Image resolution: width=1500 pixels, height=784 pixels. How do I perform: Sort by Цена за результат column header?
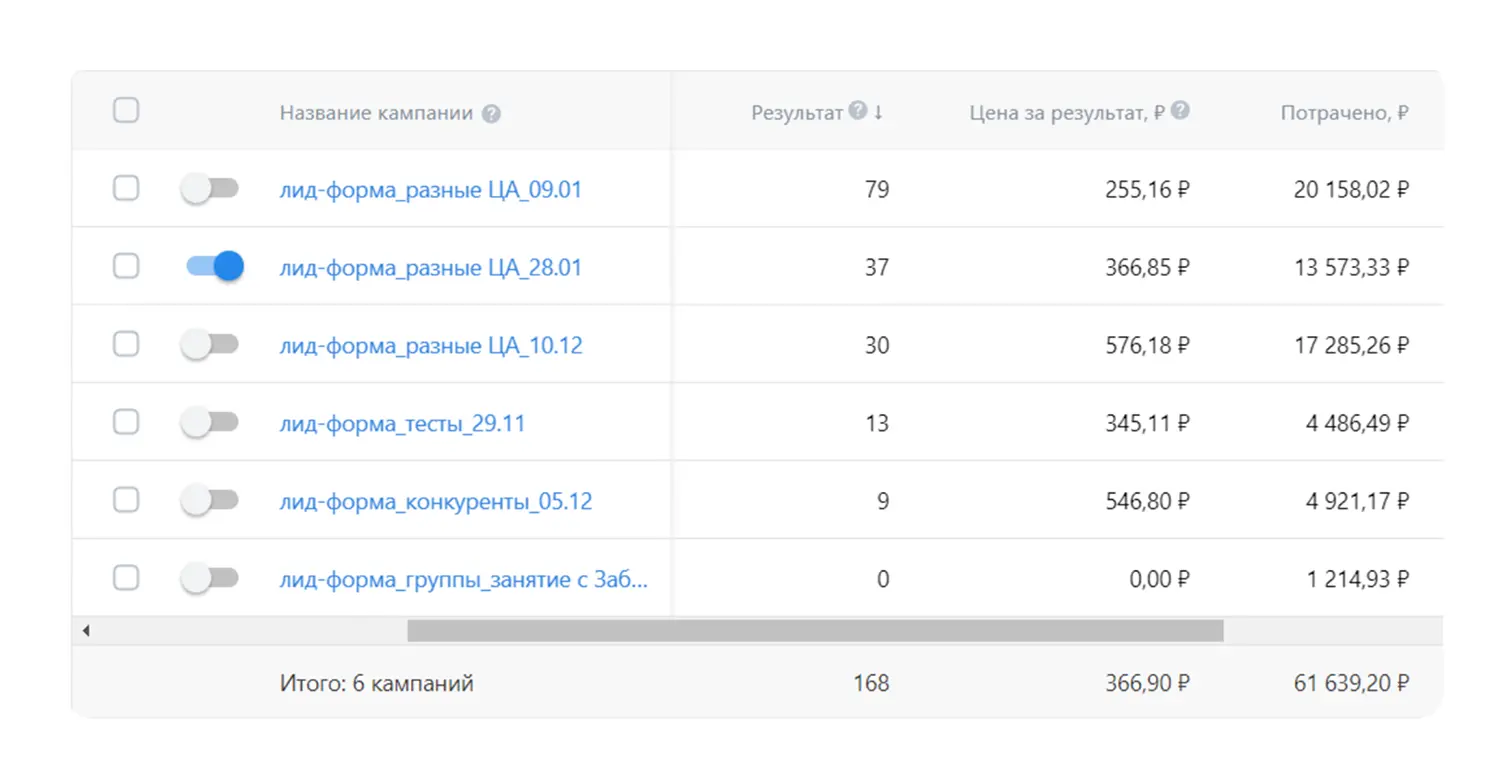click(x=1067, y=113)
